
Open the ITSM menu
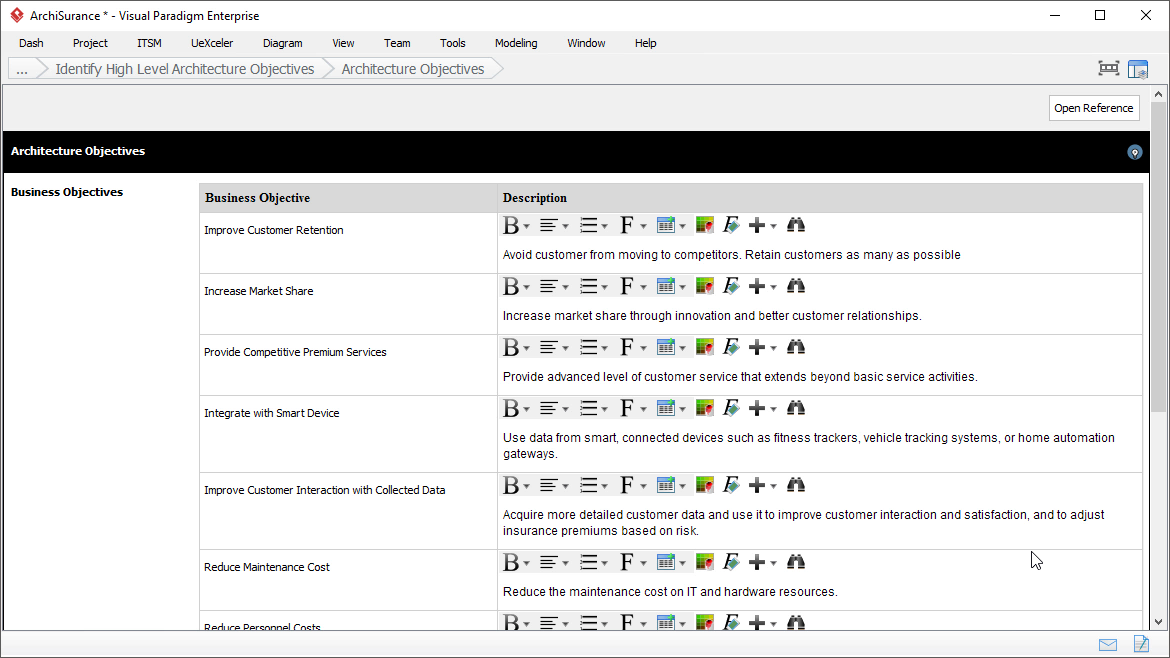click(149, 43)
